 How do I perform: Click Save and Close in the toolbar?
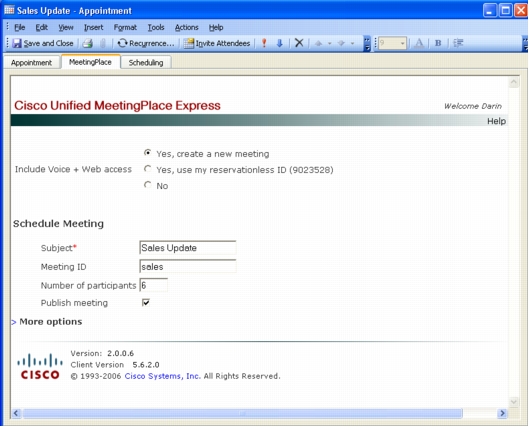[x=43, y=43]
